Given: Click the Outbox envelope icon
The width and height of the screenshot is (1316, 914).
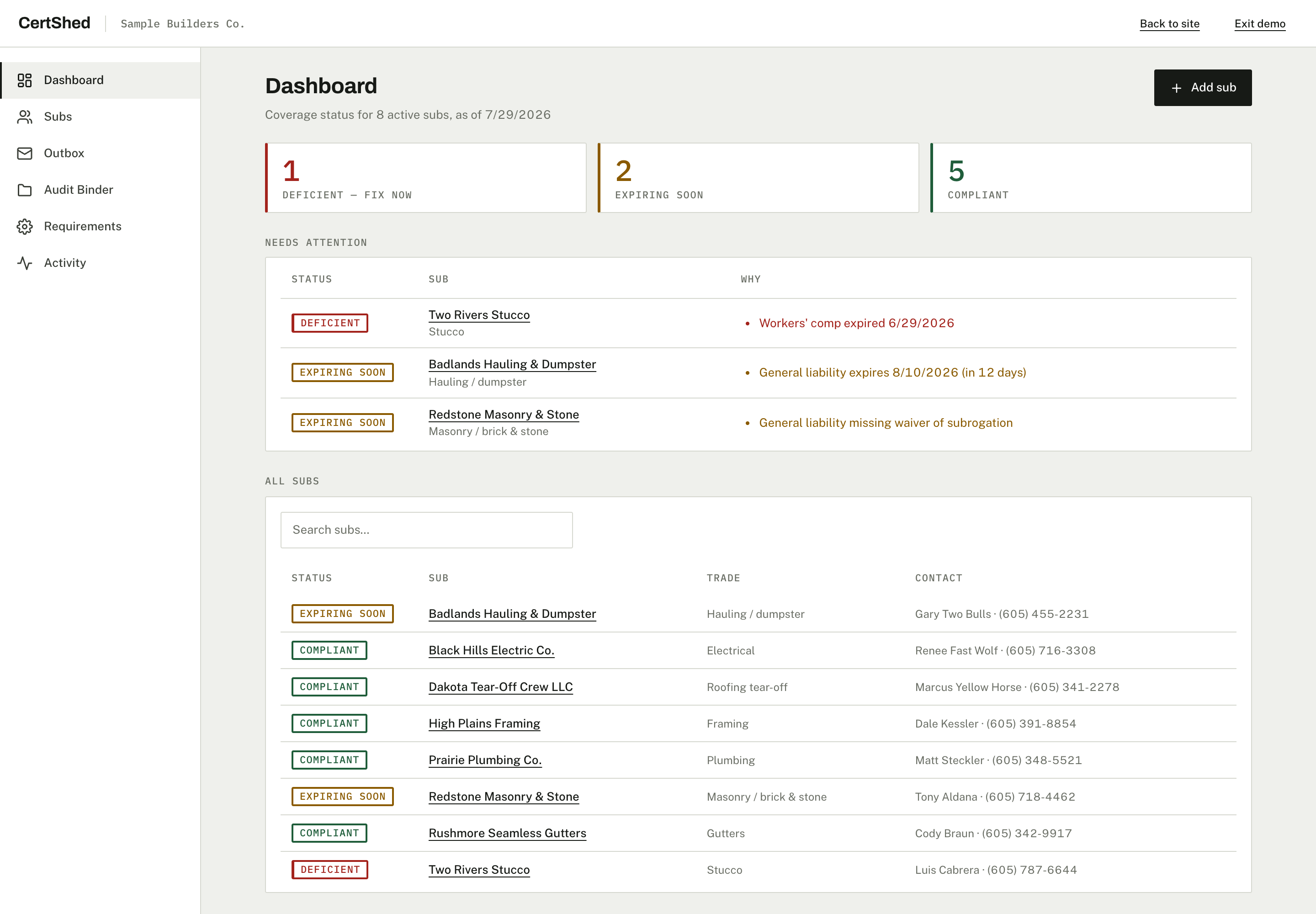Looking at the screenshot, I should 25,154.
